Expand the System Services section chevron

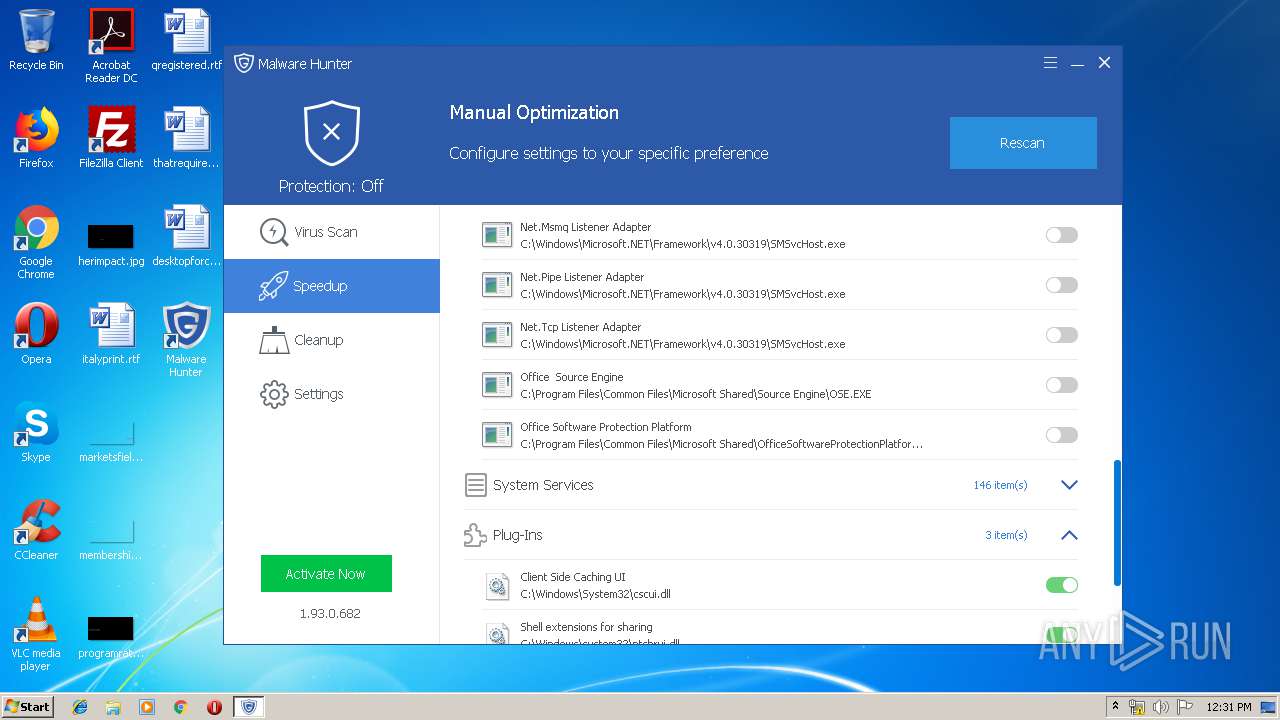(1069, 485)
